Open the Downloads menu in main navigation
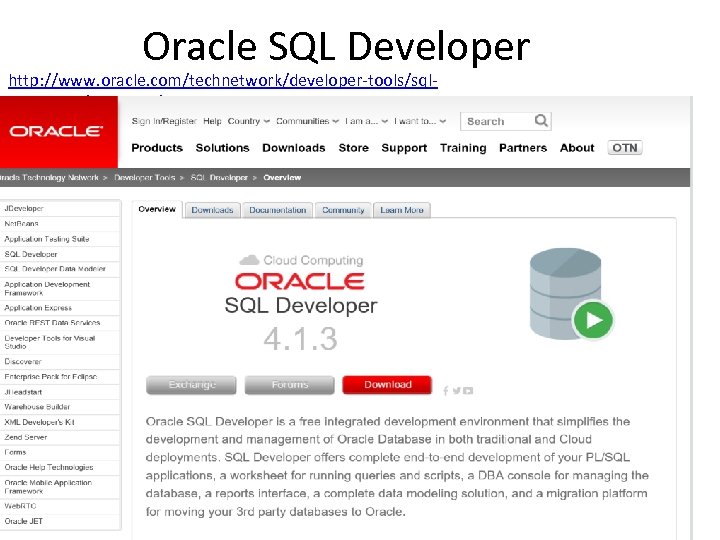 [293, 148]
